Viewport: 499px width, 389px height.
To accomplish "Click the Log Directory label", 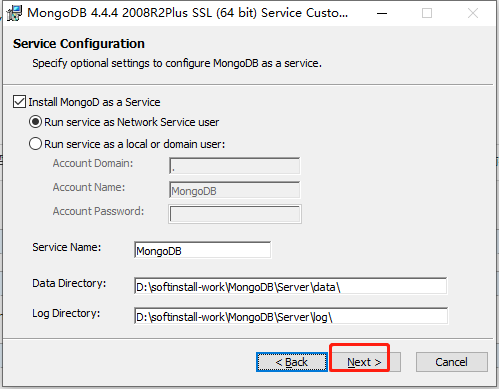I will 66,313.
